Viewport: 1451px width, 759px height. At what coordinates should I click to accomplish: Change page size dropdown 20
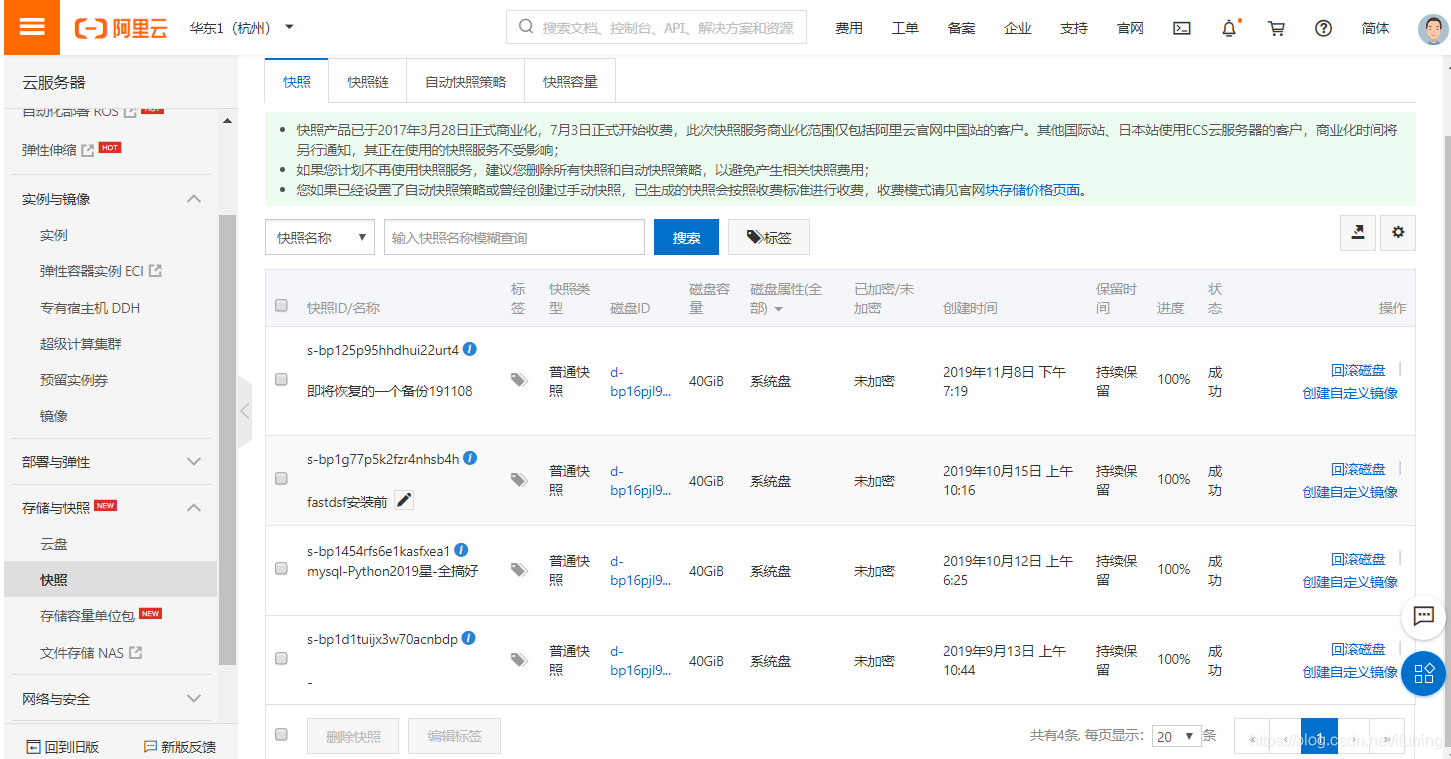(x=1176, y=736)
